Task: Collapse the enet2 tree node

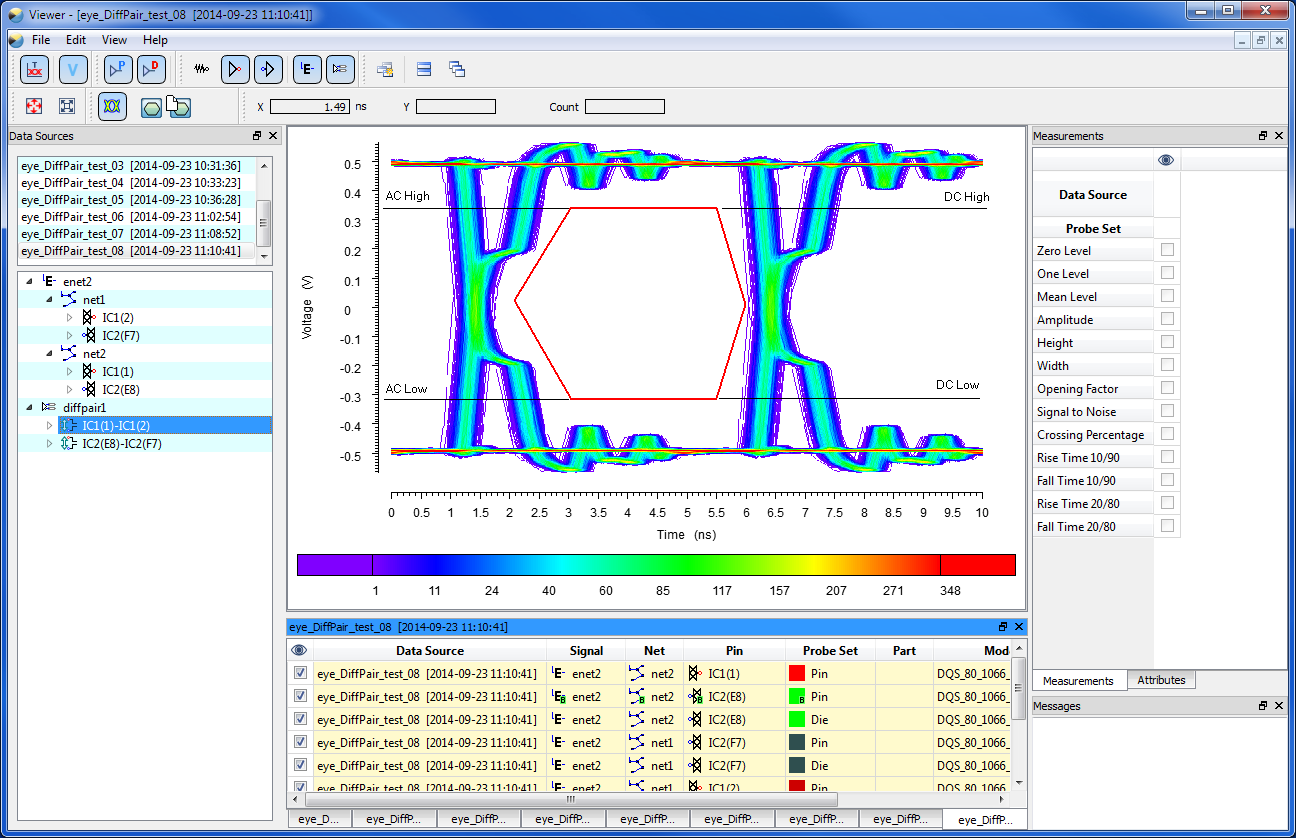Action: point(28,282)
